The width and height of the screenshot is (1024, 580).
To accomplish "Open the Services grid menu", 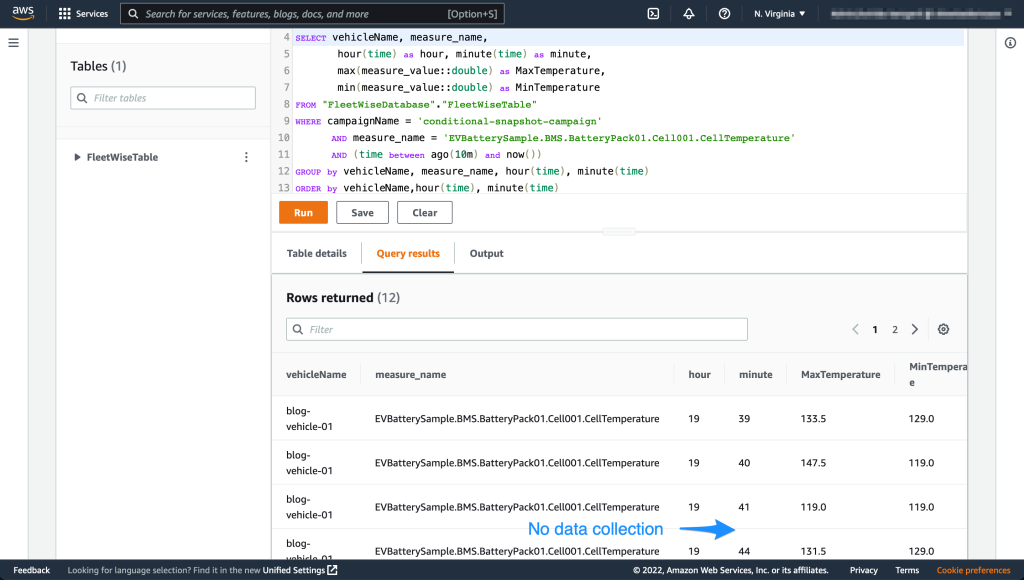I will [84, 14].
